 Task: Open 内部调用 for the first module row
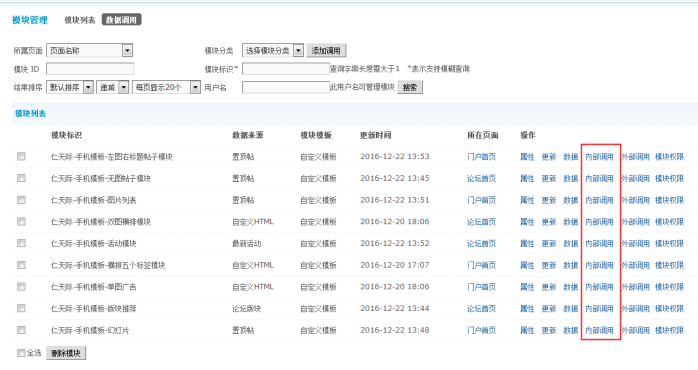[x=599, y=157]
